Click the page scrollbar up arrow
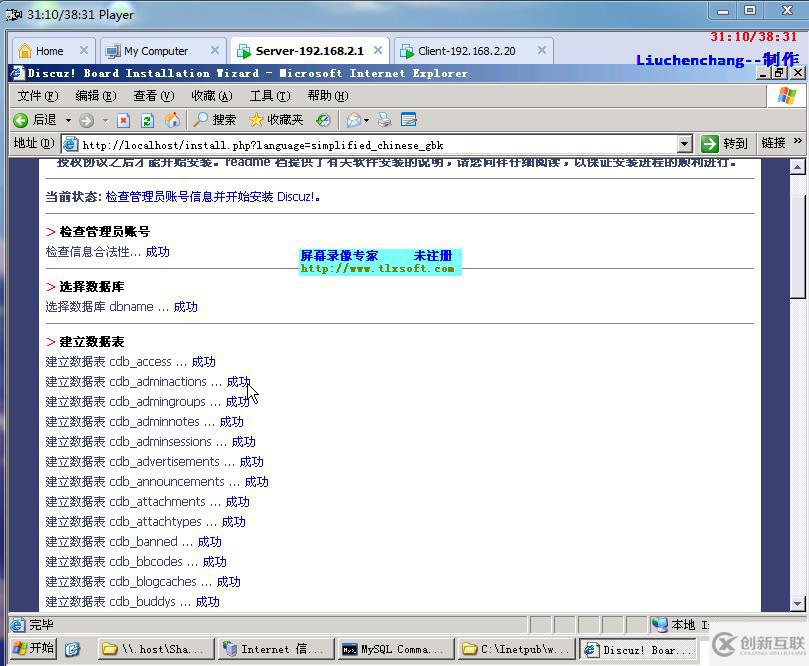The width and height of the screenshot is (809, 666). [798, 167]
